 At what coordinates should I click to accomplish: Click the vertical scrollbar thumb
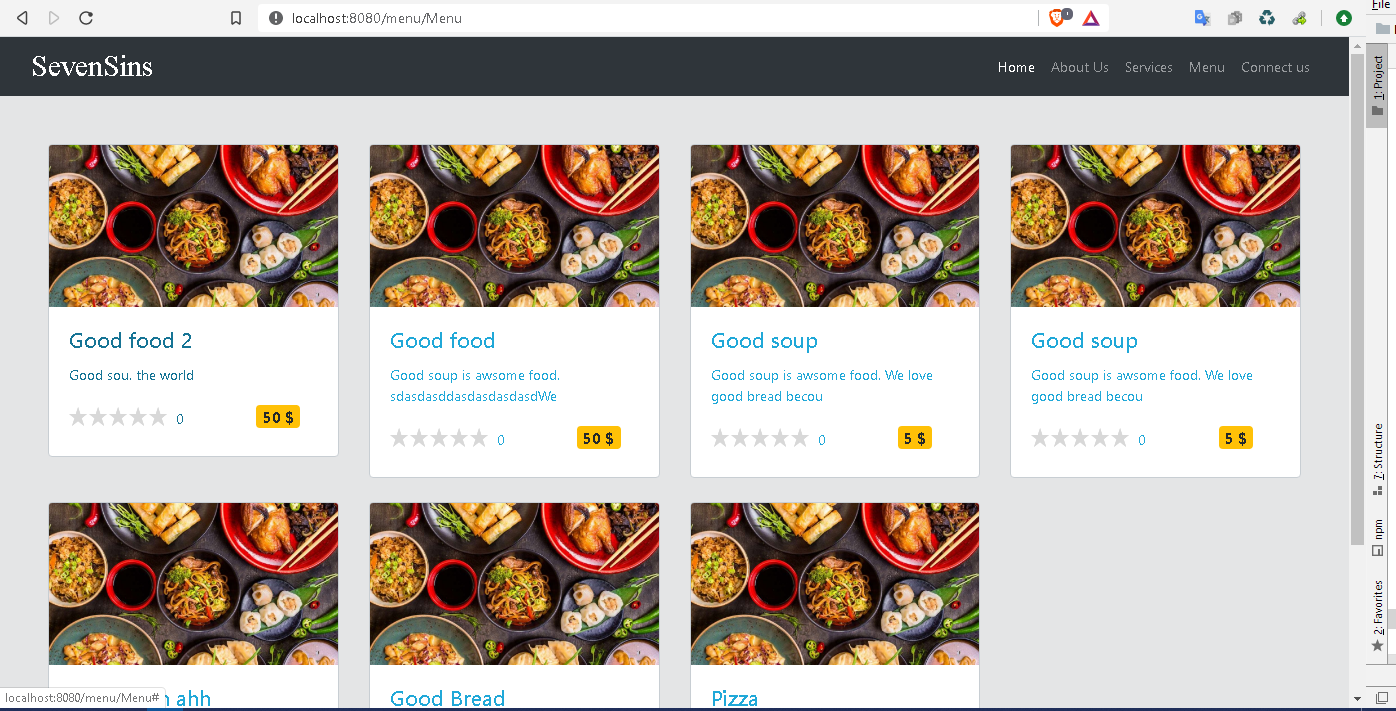click(x=1356, y=298)
